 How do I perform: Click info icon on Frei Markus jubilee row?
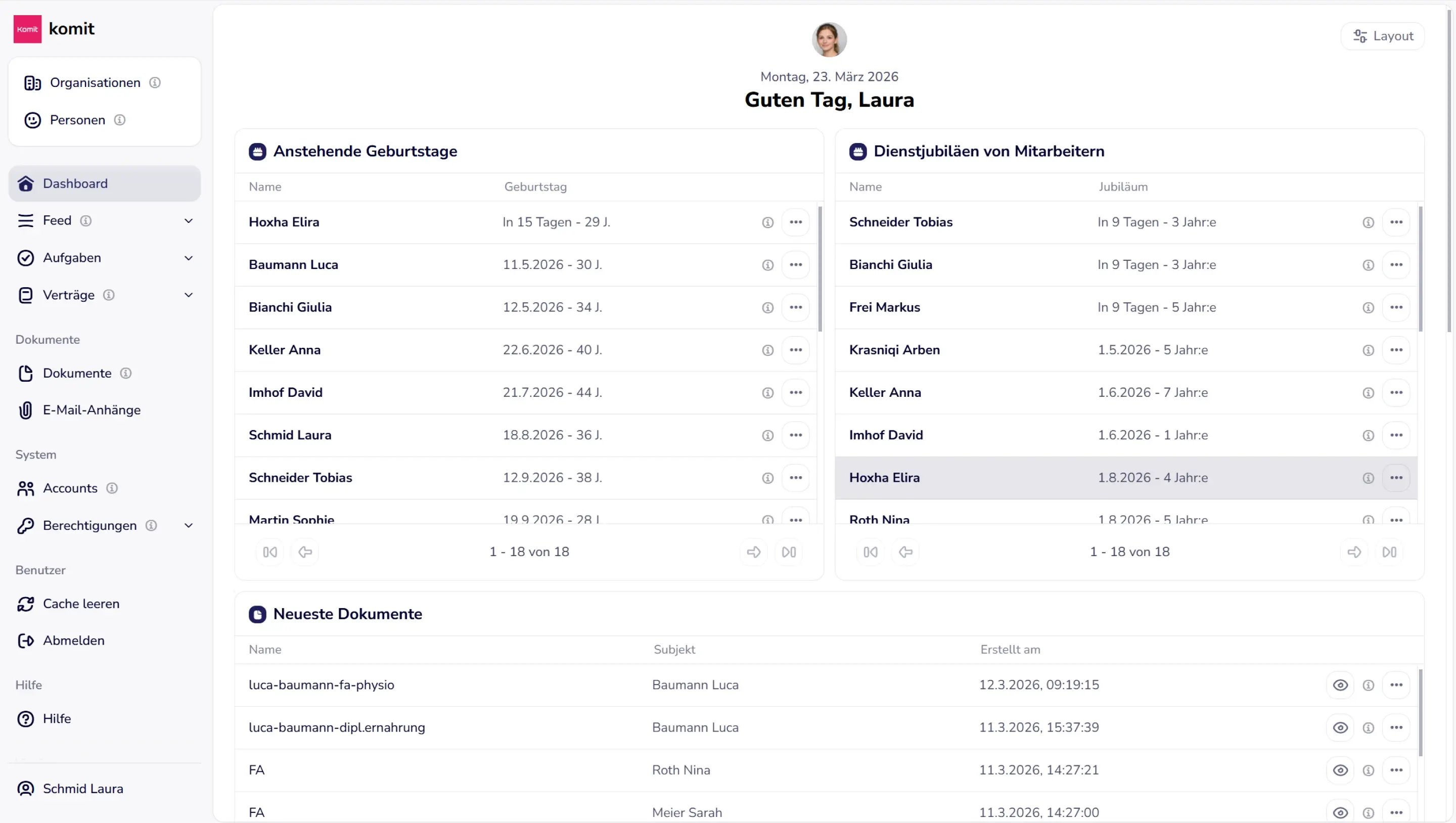point(1368,307)
